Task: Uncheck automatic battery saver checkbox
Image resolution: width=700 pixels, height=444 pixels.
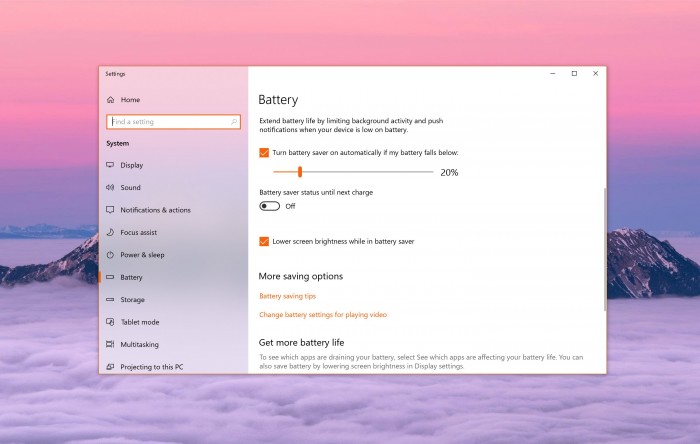Action: (x=264, y=152)
